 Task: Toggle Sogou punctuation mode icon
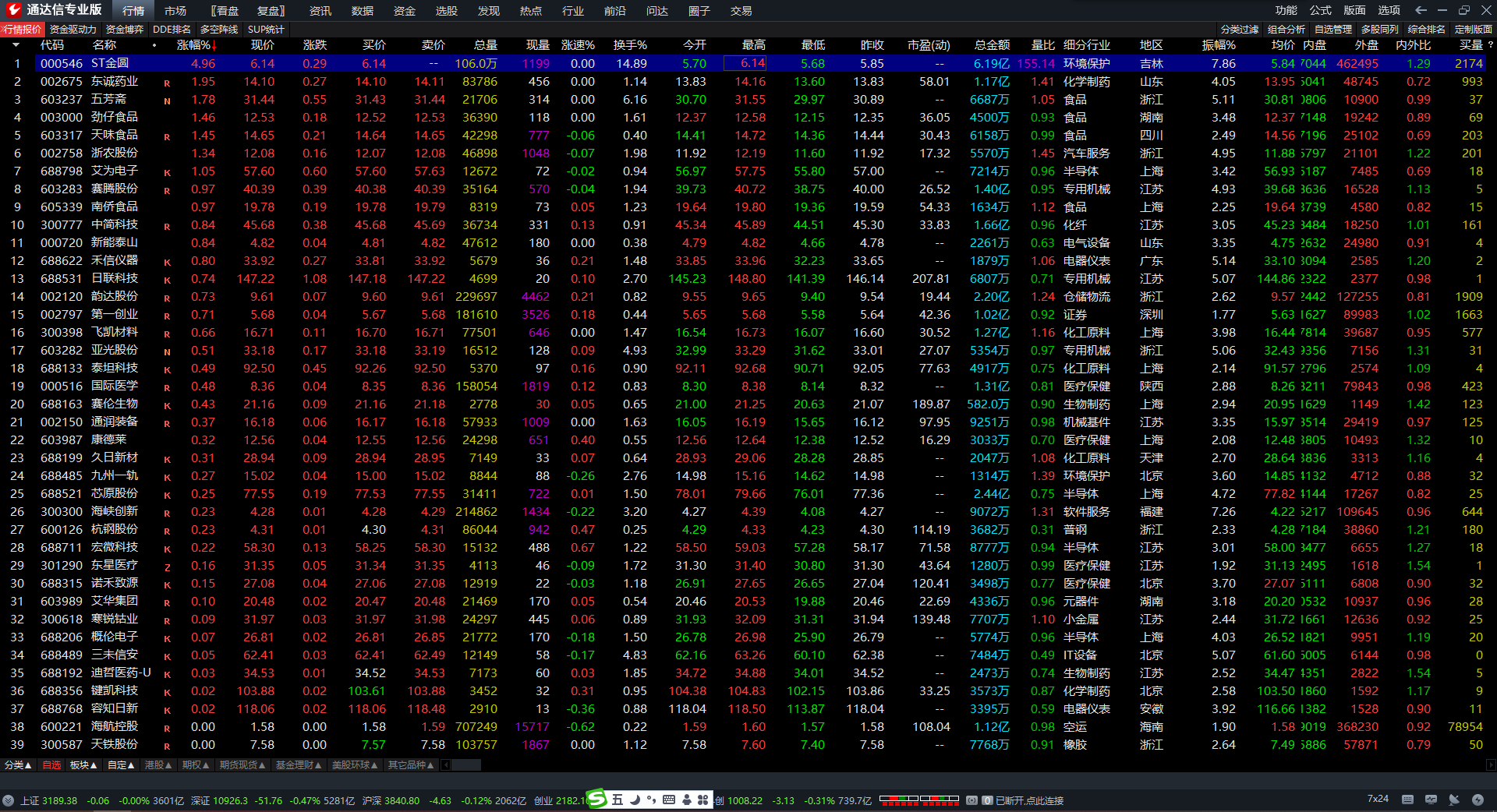tap(651, 800)
